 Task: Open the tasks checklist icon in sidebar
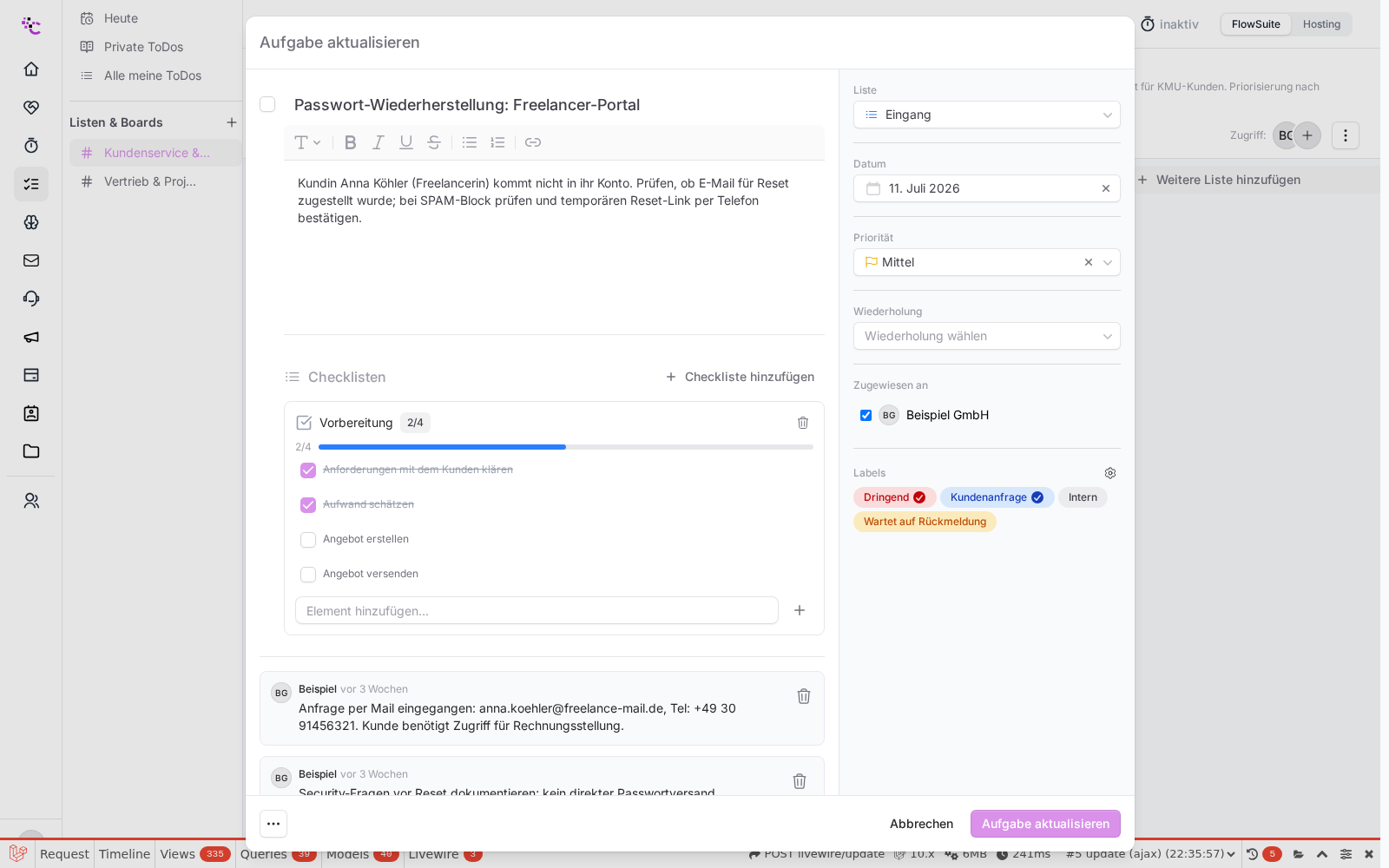pos(31,184)
